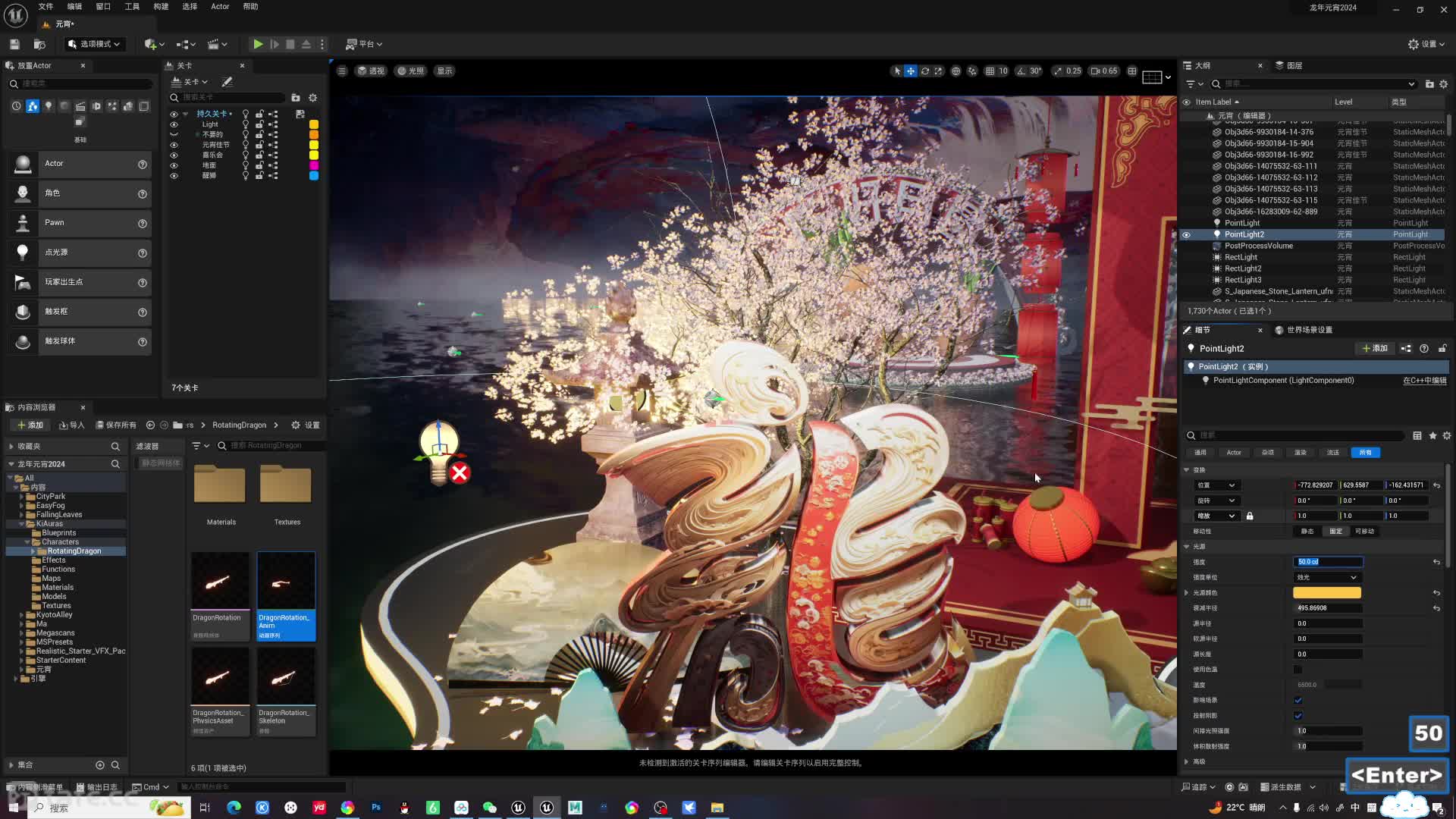
Task: Toggle scale lock icon in Transform
Action: pyautogui.click(x=1250, y=516)
